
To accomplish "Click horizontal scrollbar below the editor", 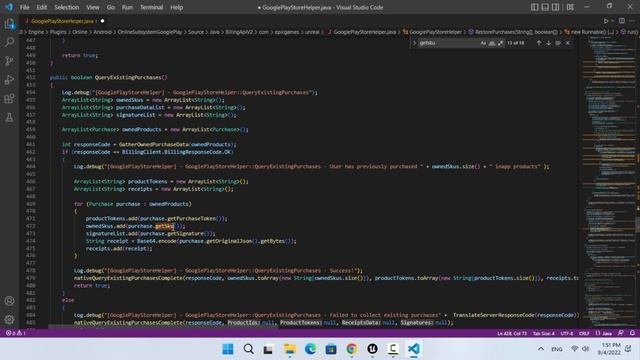I will 163,327.
